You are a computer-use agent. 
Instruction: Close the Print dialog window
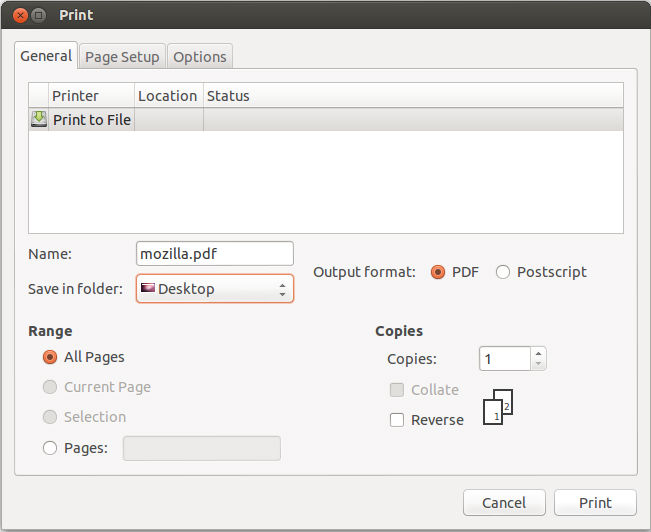click(x=20, y=16)
